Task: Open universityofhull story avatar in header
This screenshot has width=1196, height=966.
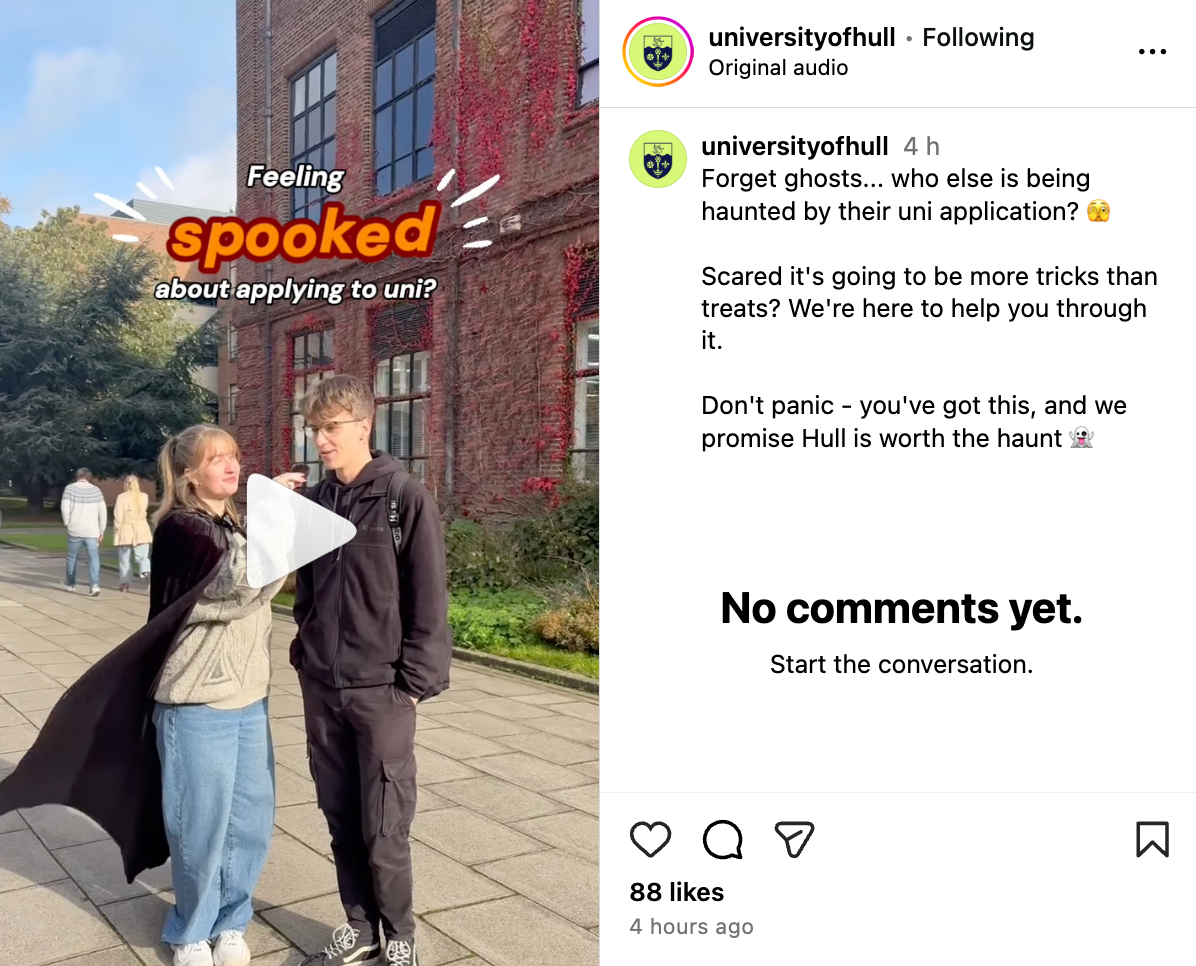Action: (x=658, y=52)
